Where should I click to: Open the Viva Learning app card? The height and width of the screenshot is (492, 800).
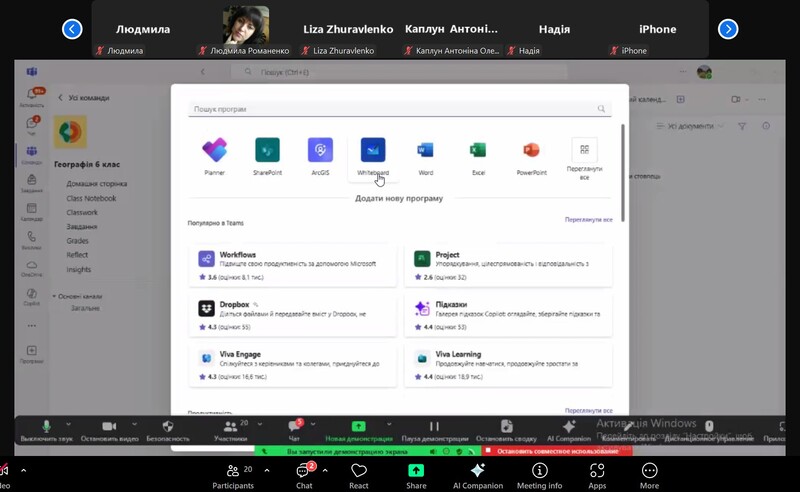point(509,365)
